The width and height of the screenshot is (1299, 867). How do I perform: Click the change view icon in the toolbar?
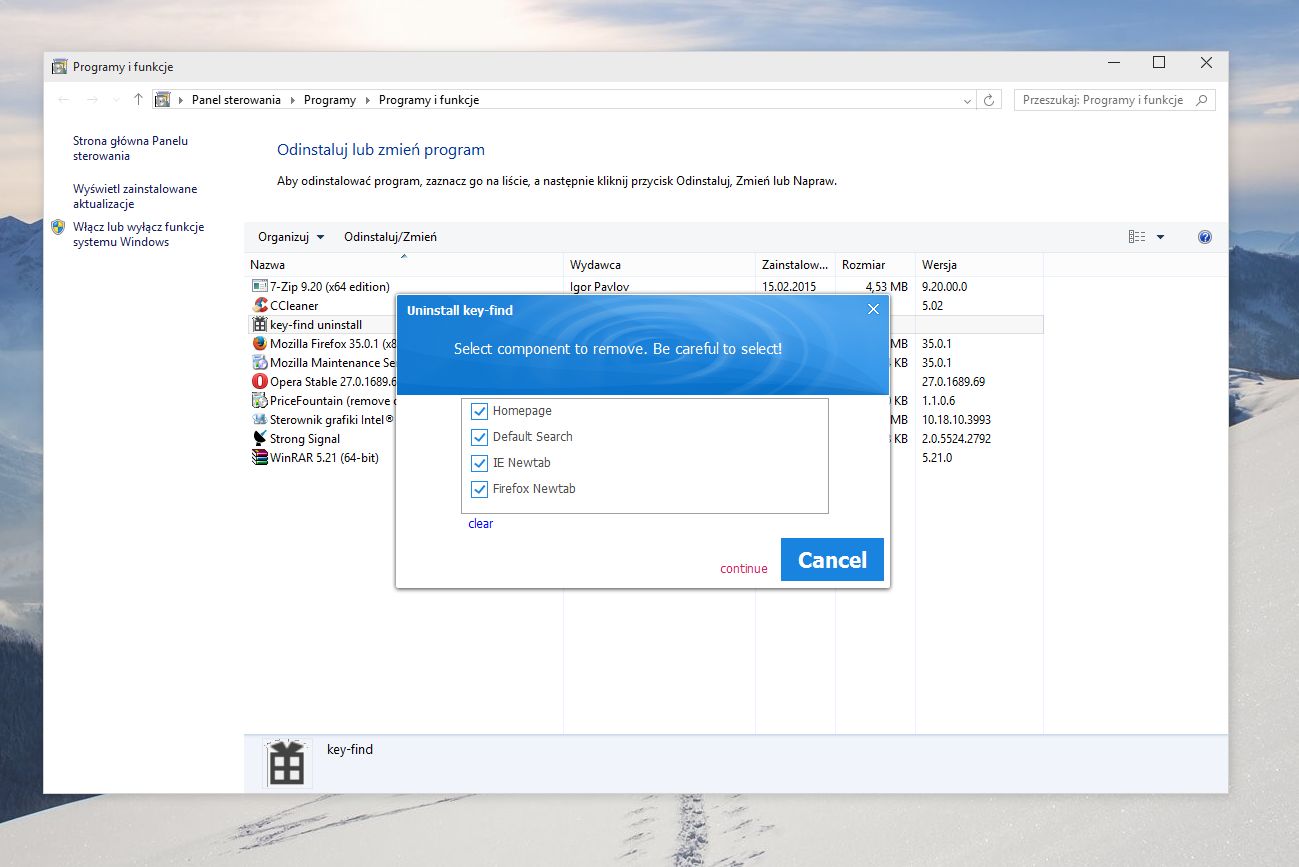tap(1137, 237)
